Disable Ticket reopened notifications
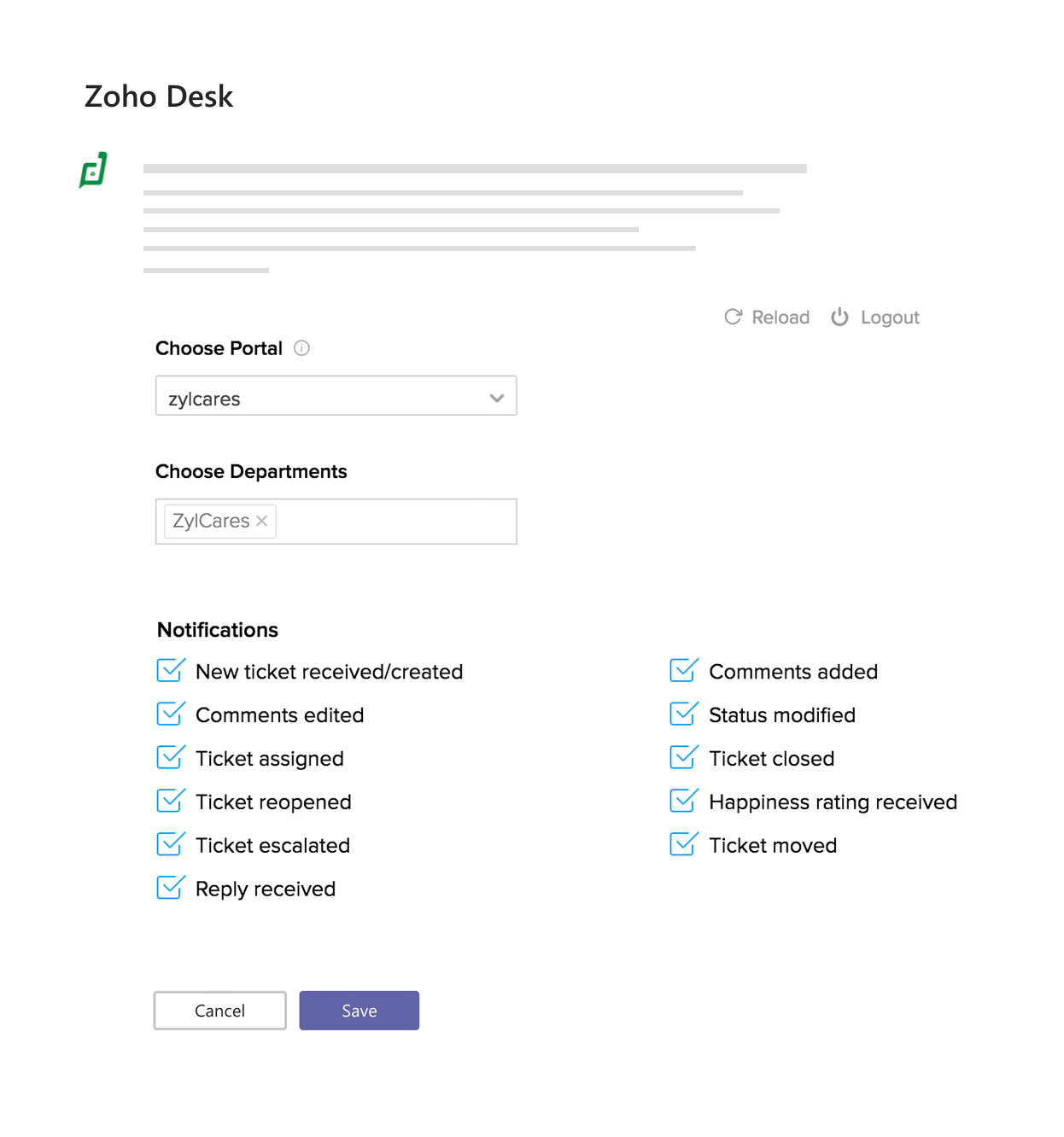 pyautogui.click(x=171, y=801)
